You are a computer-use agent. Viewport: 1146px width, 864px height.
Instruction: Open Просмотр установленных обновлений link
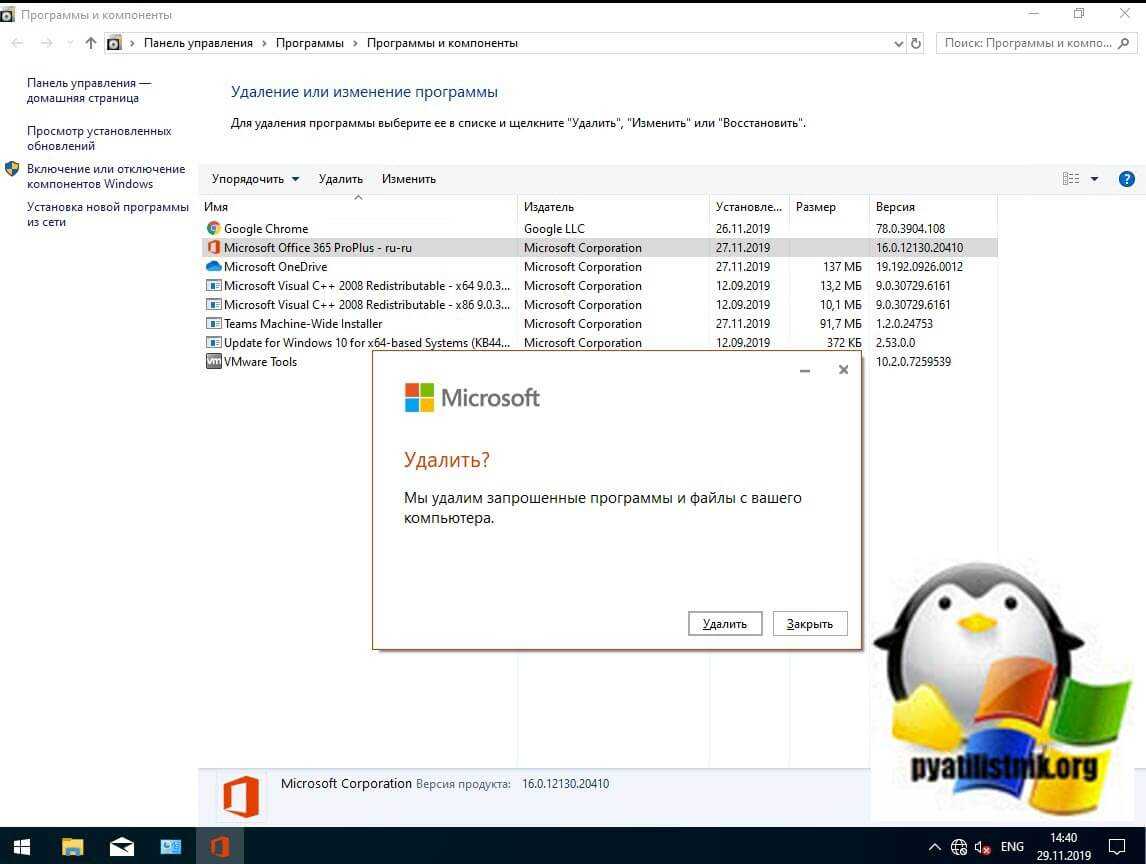pos(99,138)
